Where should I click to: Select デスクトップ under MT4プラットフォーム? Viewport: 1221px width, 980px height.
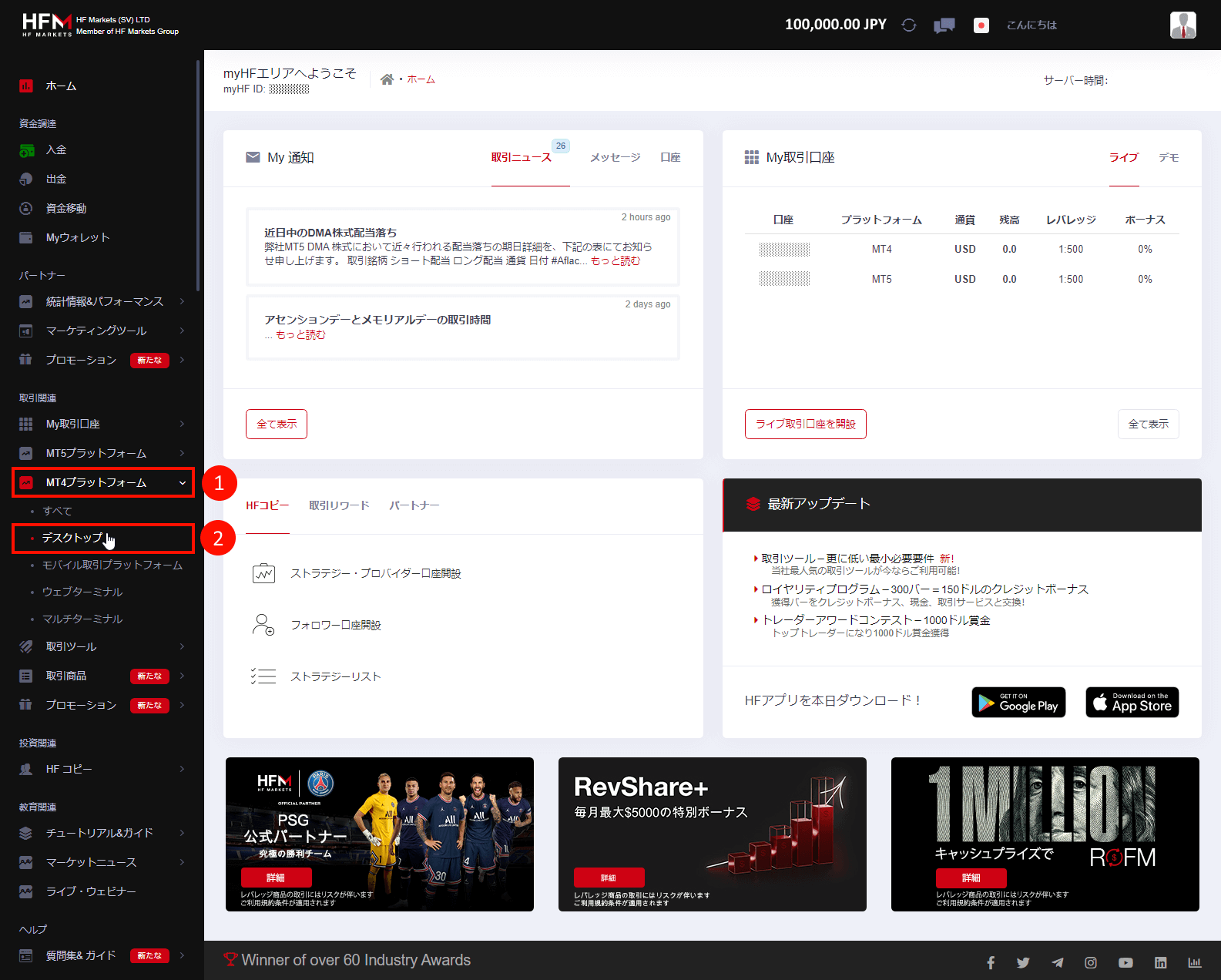[x=72, y=538]
